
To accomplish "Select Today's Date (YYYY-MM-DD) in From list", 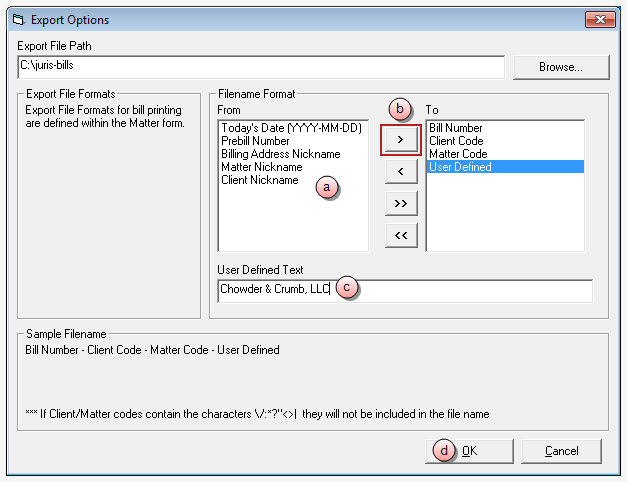I will tap(291, 128).
